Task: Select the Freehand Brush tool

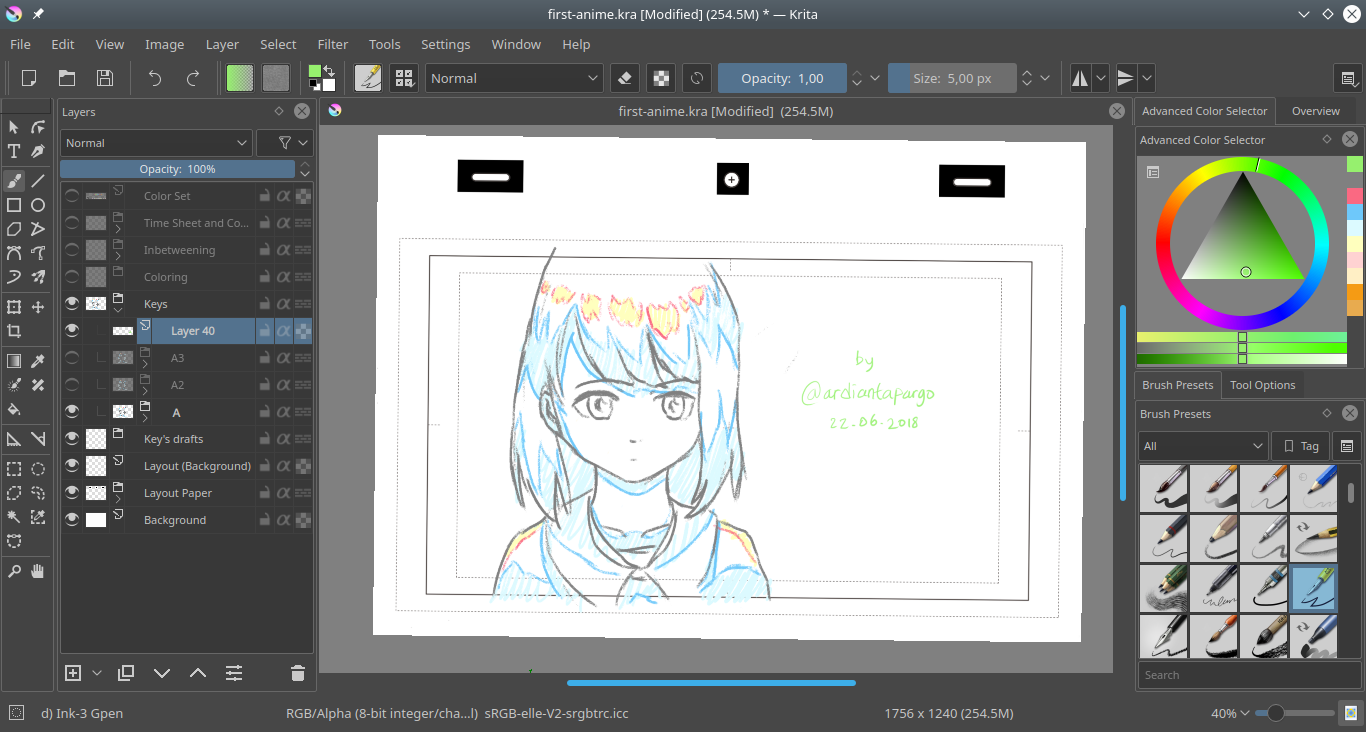Action: tap(14, 180)
